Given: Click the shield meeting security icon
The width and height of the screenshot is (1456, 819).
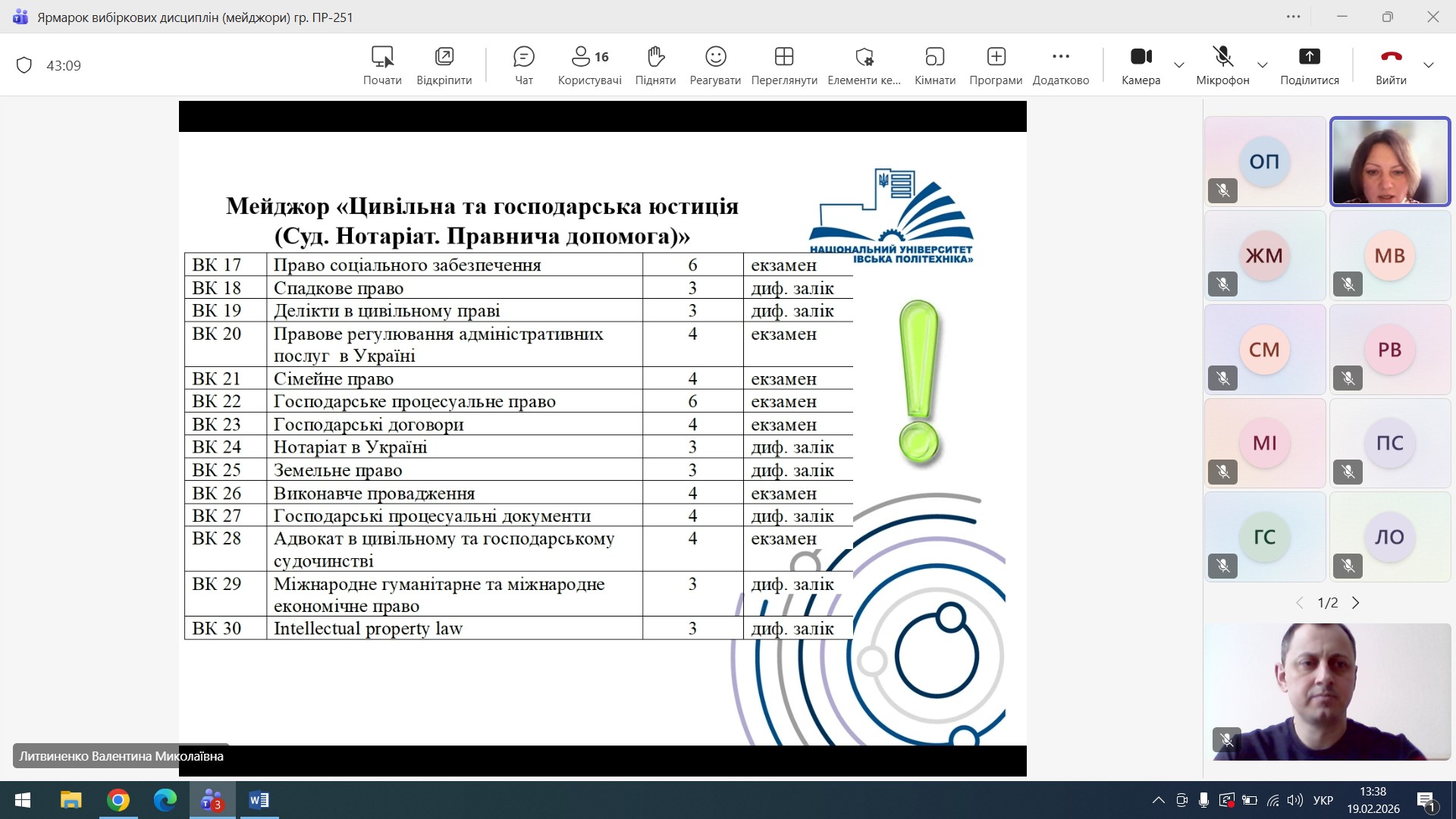Looking at the screenshot, I should pos(24,65).
